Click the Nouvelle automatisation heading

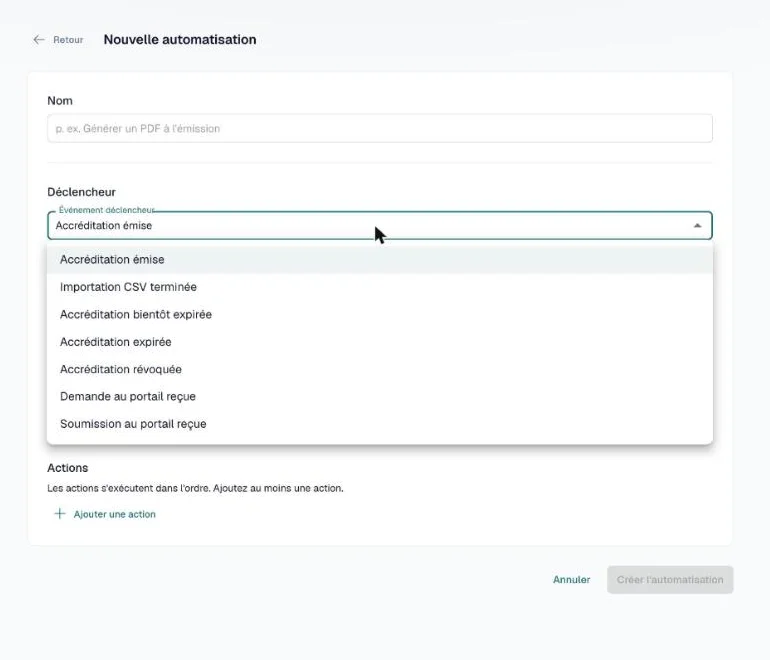click(x=180, y=40)
